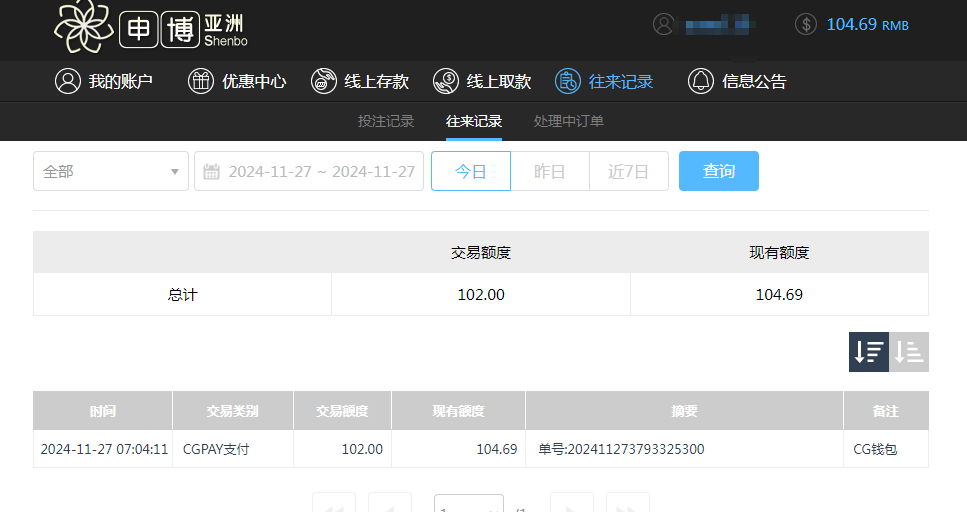Select the 近7日 filter button
The height and width of the screenshot is (512, 967).
pos(628,171)
